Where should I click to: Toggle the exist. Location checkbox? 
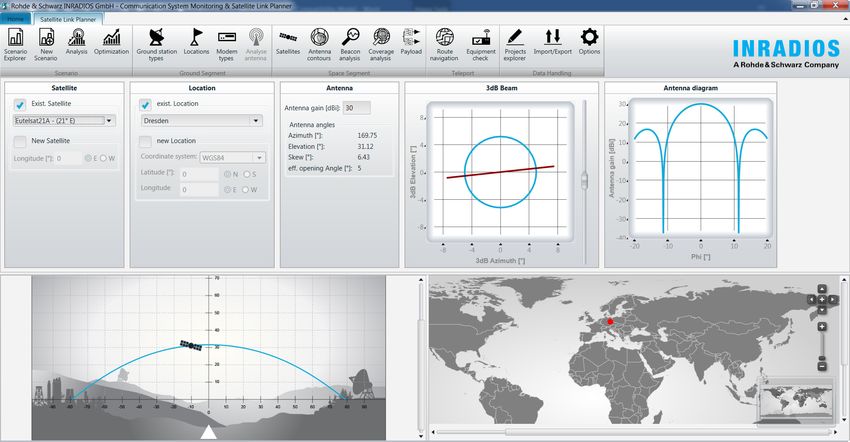point(145,104)
